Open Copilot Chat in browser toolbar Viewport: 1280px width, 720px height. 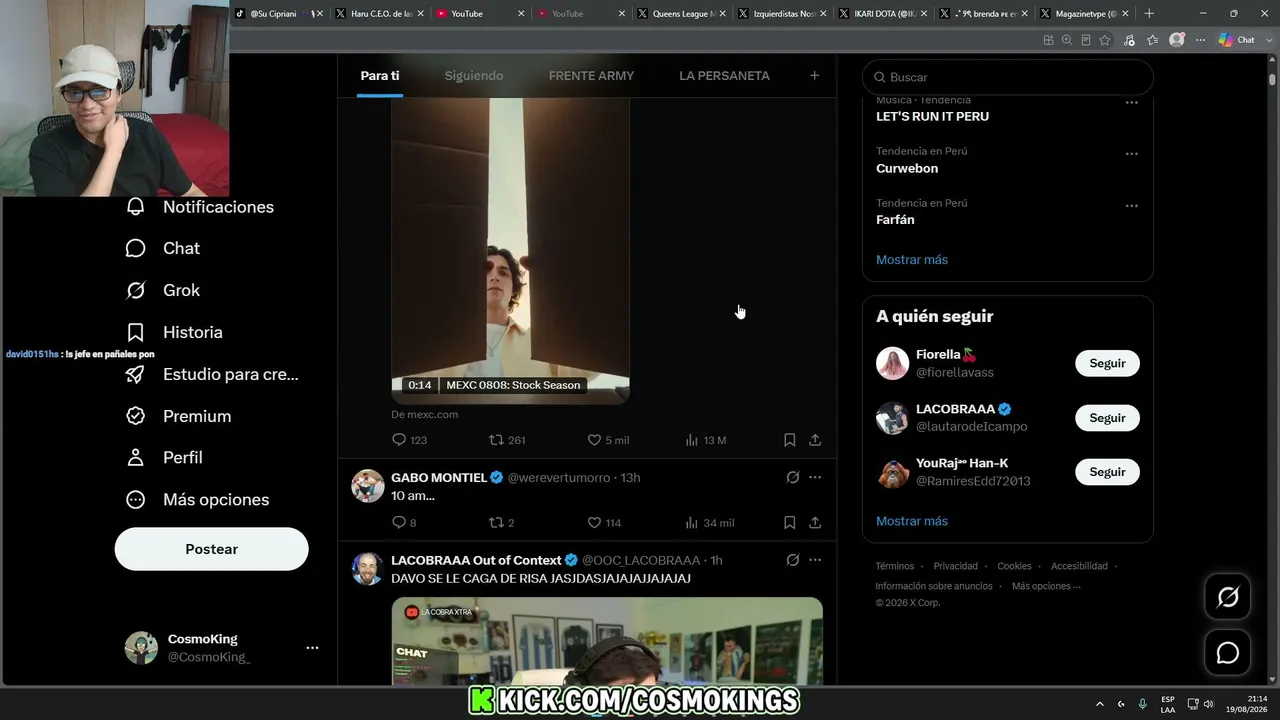tap(1237, 40)
